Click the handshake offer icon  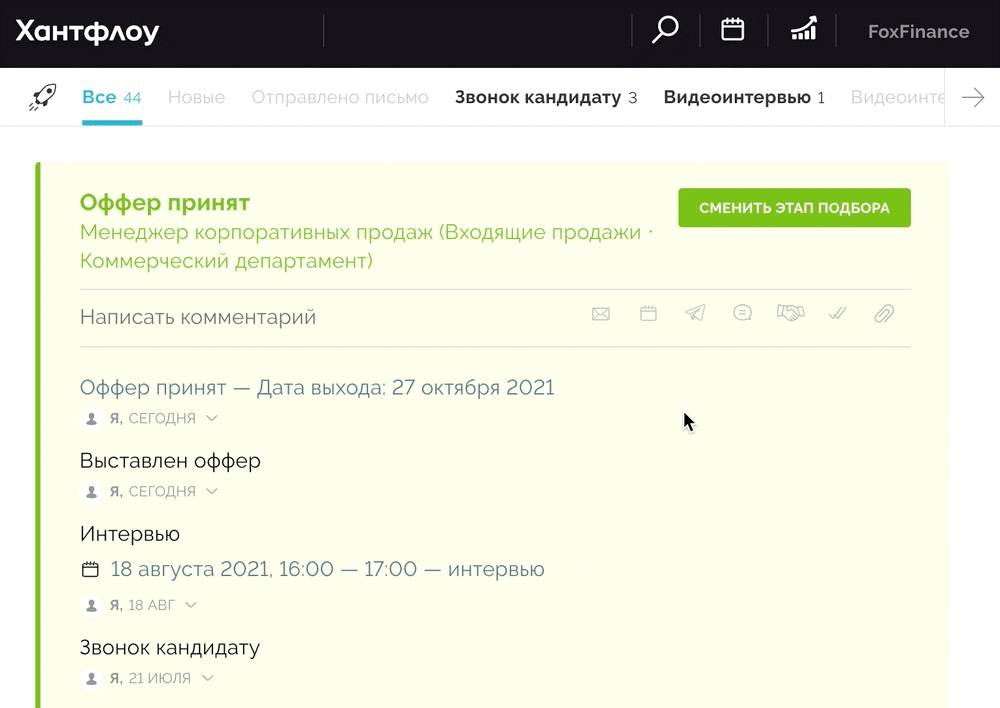pos(790,314)
